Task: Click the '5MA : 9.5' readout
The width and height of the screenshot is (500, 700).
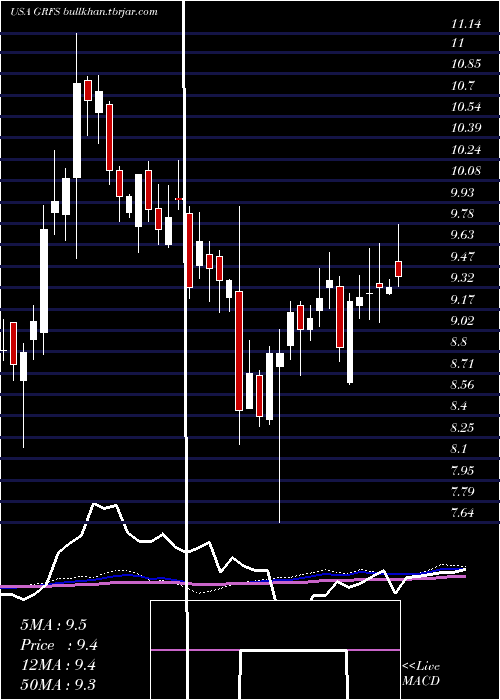Action: coord(54,625)
